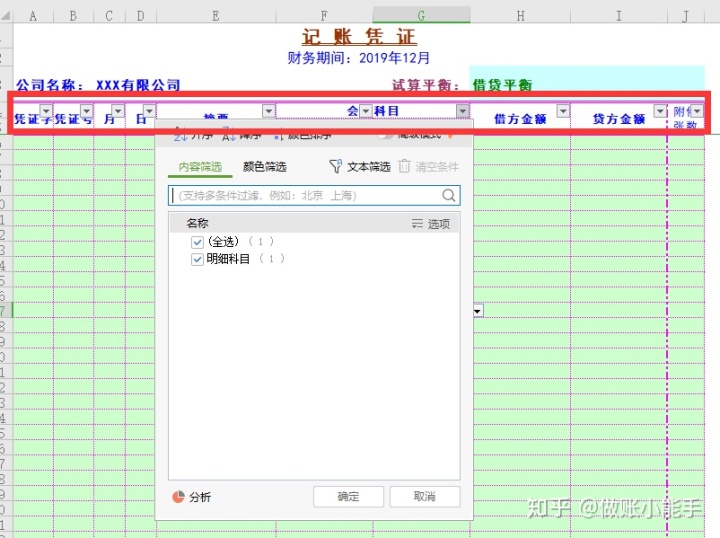
Task: Click the 借方金额 header cell text
Action: tap(520, 119)
